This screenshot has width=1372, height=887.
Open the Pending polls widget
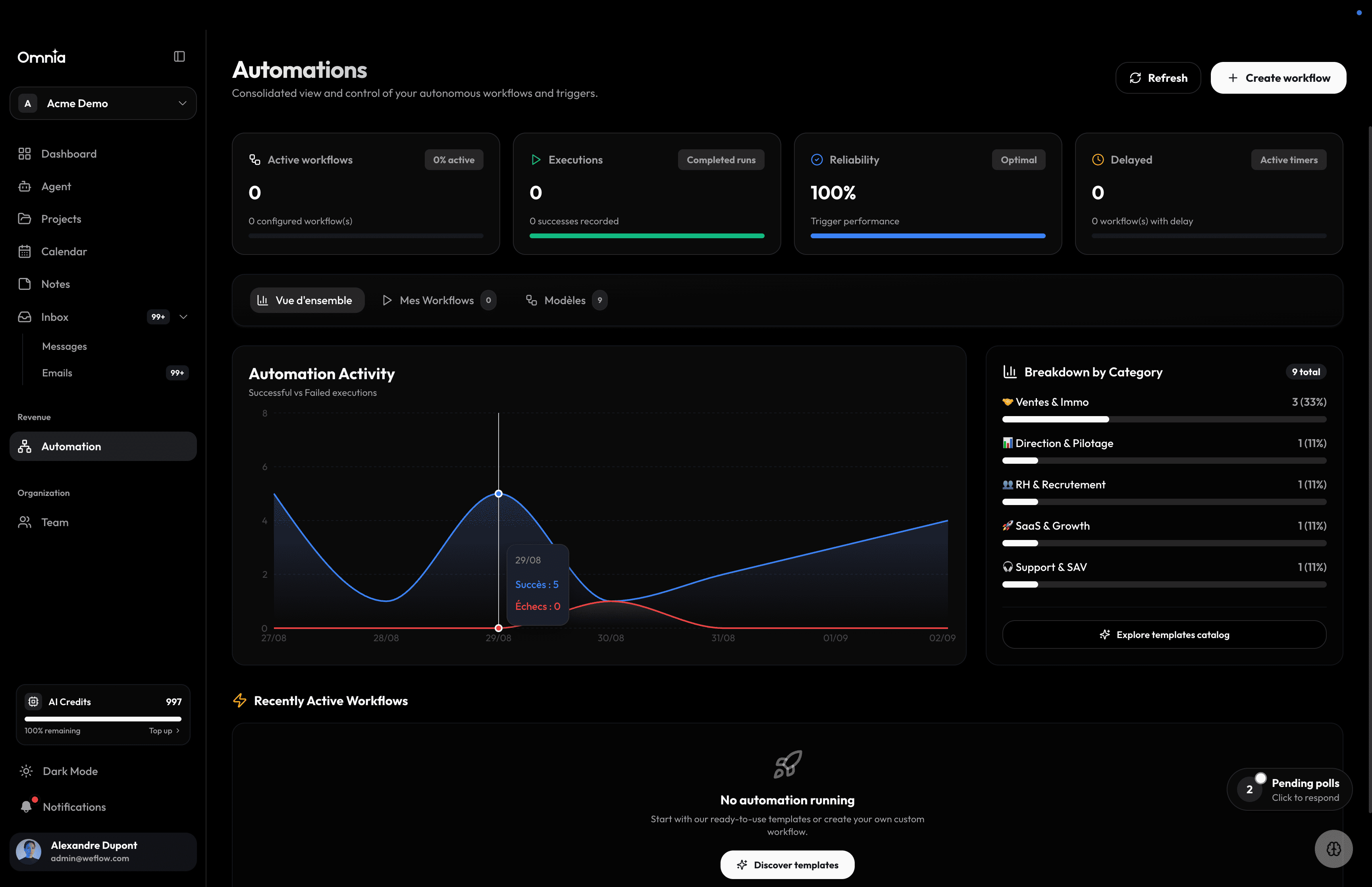(1290, 789)
